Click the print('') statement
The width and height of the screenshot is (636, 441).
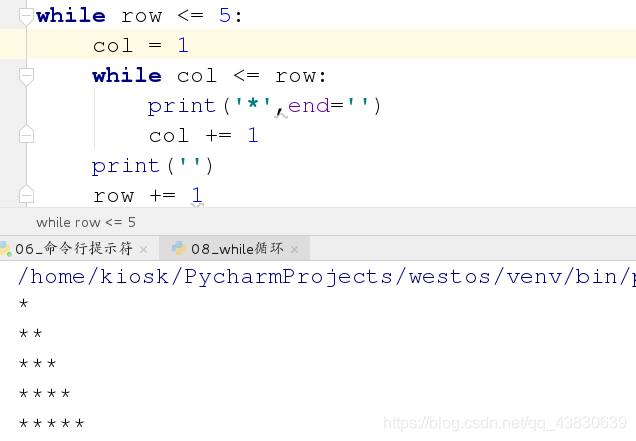[x=152, y=166]
